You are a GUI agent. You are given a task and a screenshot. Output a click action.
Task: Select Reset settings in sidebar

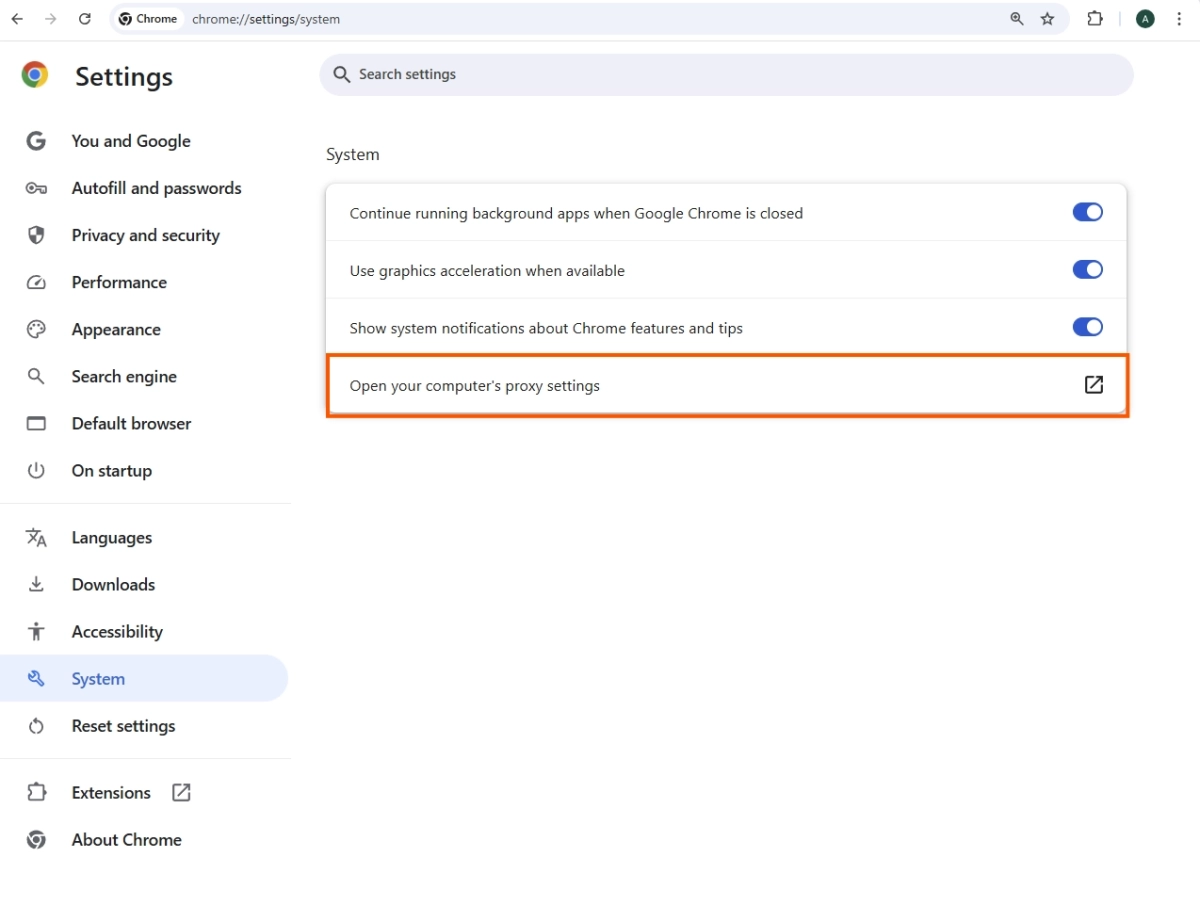point(123,725)
